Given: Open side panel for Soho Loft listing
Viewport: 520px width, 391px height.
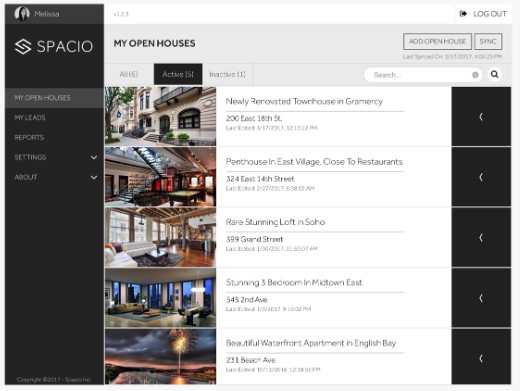Looking at the screenshot, I should pos(481,237).
